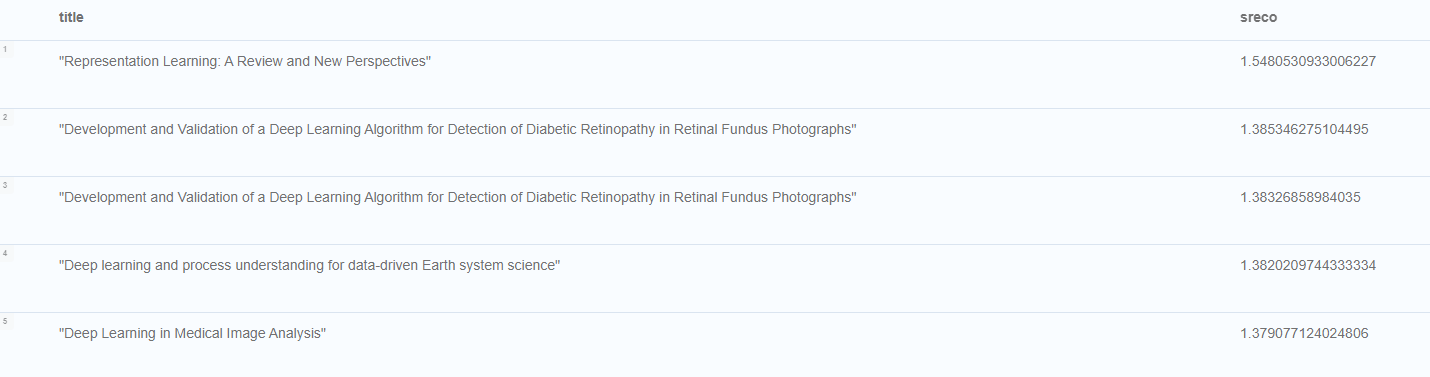This screenshot has width=1430, height=377.
Task: Select Diabetic Retinopathy title in row 2
Action: click(x=458, y=130)
